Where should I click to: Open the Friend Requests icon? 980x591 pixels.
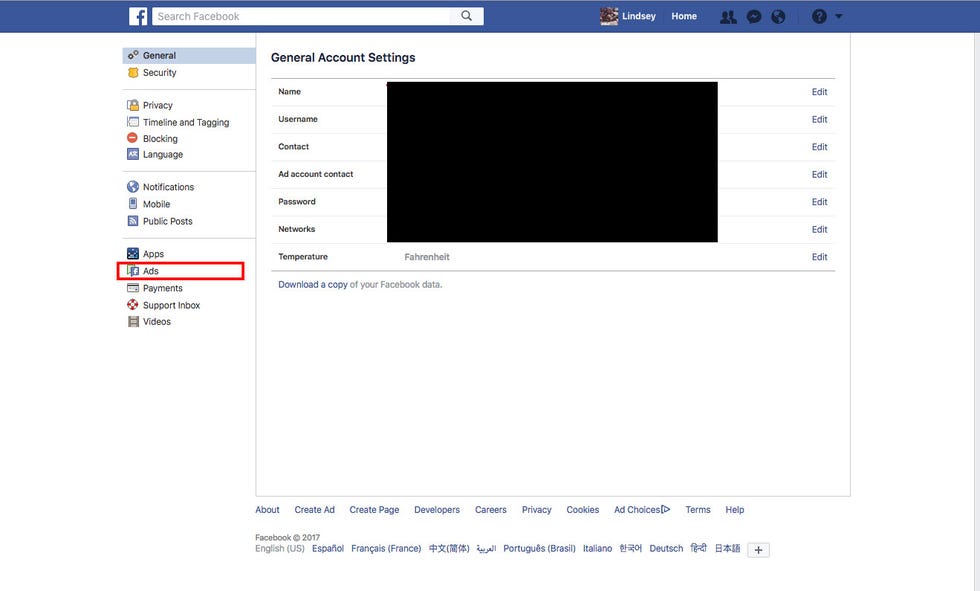coord(728,17)
